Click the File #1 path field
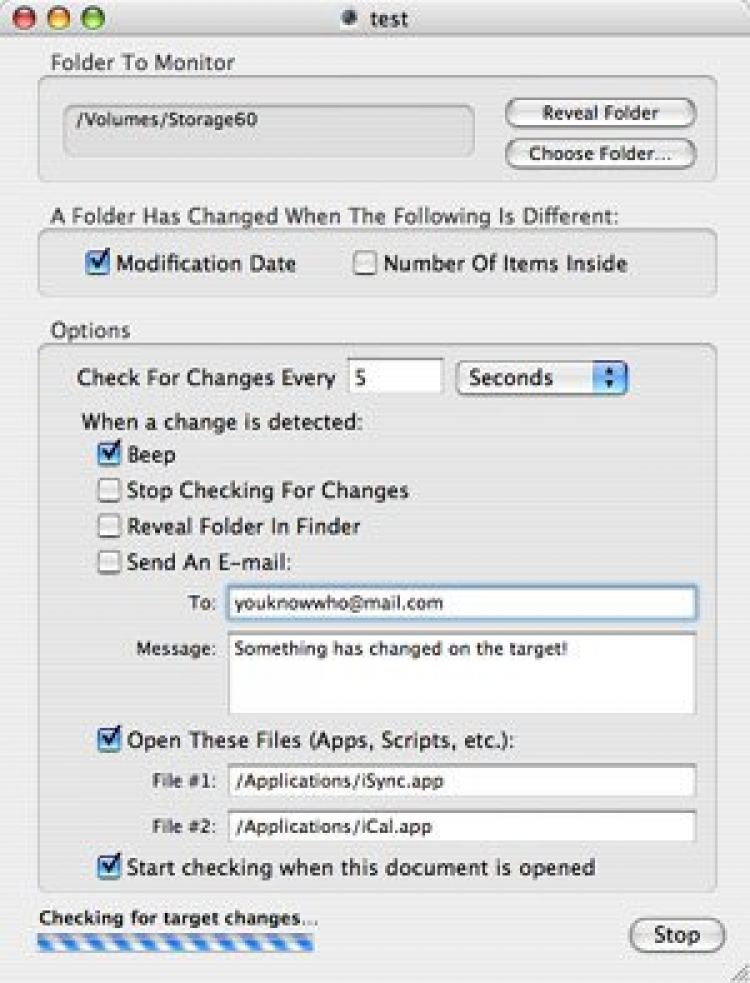 [x=461, y=781]
